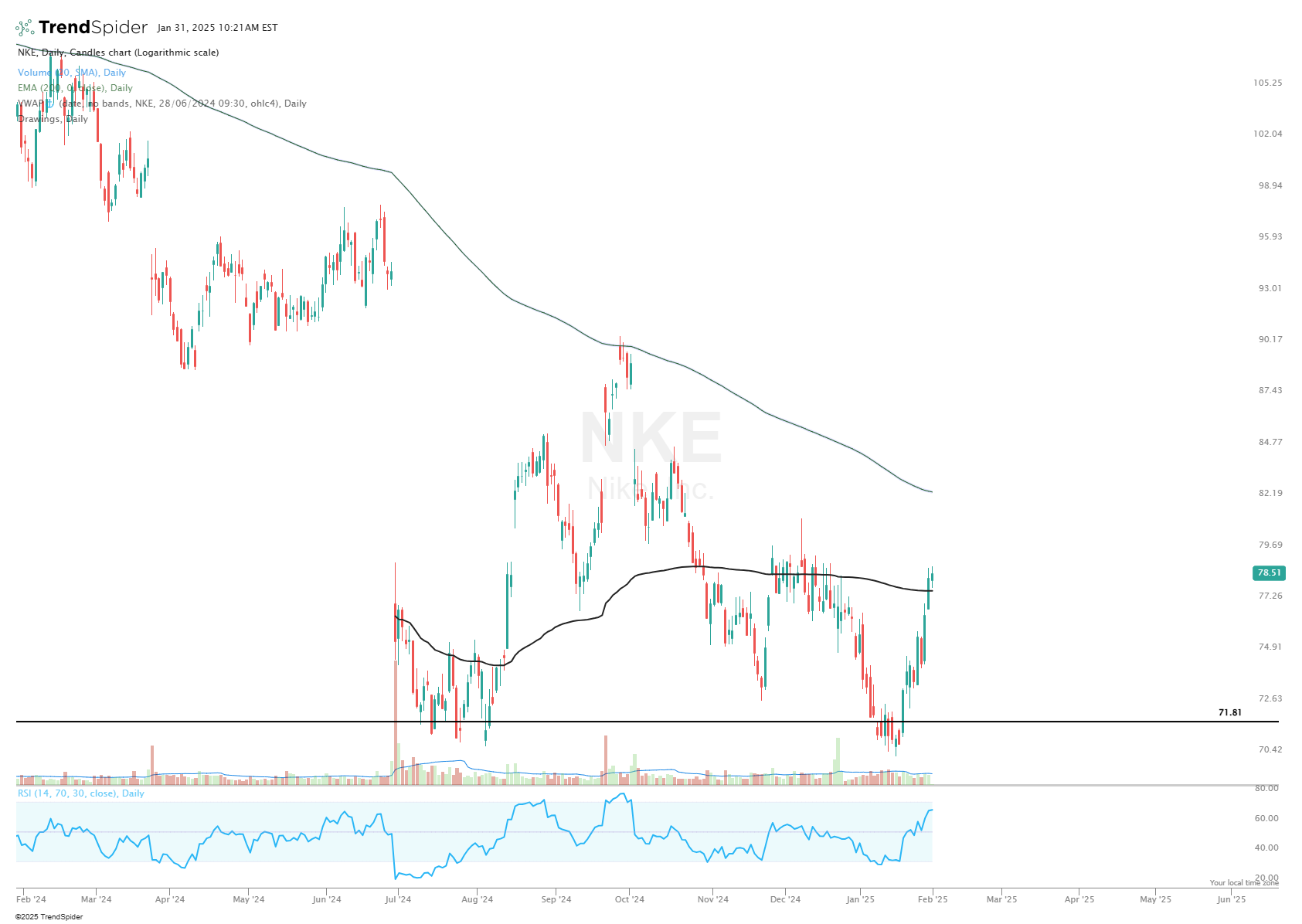Click the May '24 date axis label

(249, 899)
